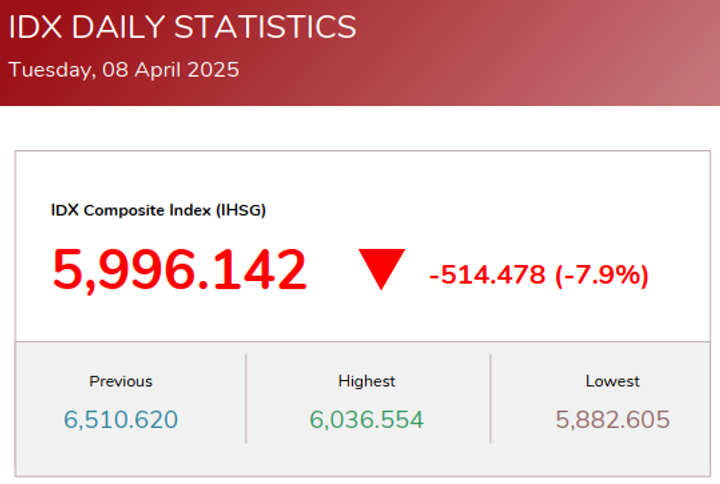Click the word DAILY in the header title
This screenshot has height=484, width=720.
118,27
